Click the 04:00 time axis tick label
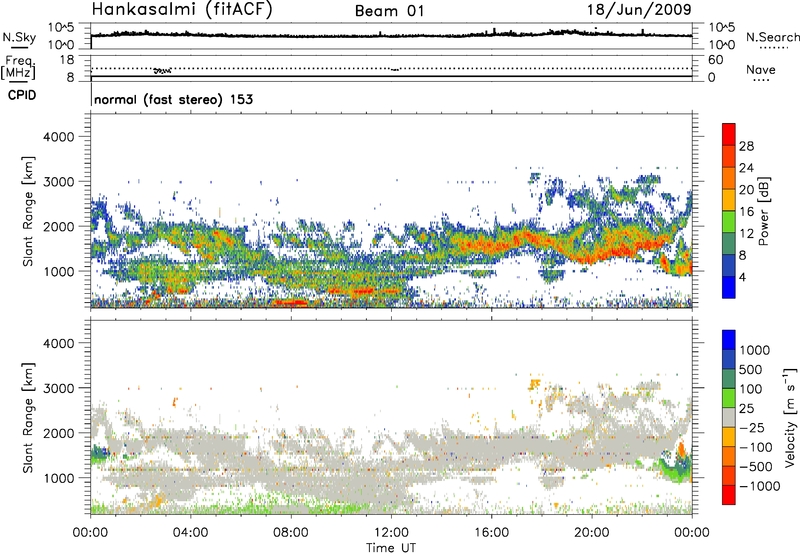 (191, 530)
